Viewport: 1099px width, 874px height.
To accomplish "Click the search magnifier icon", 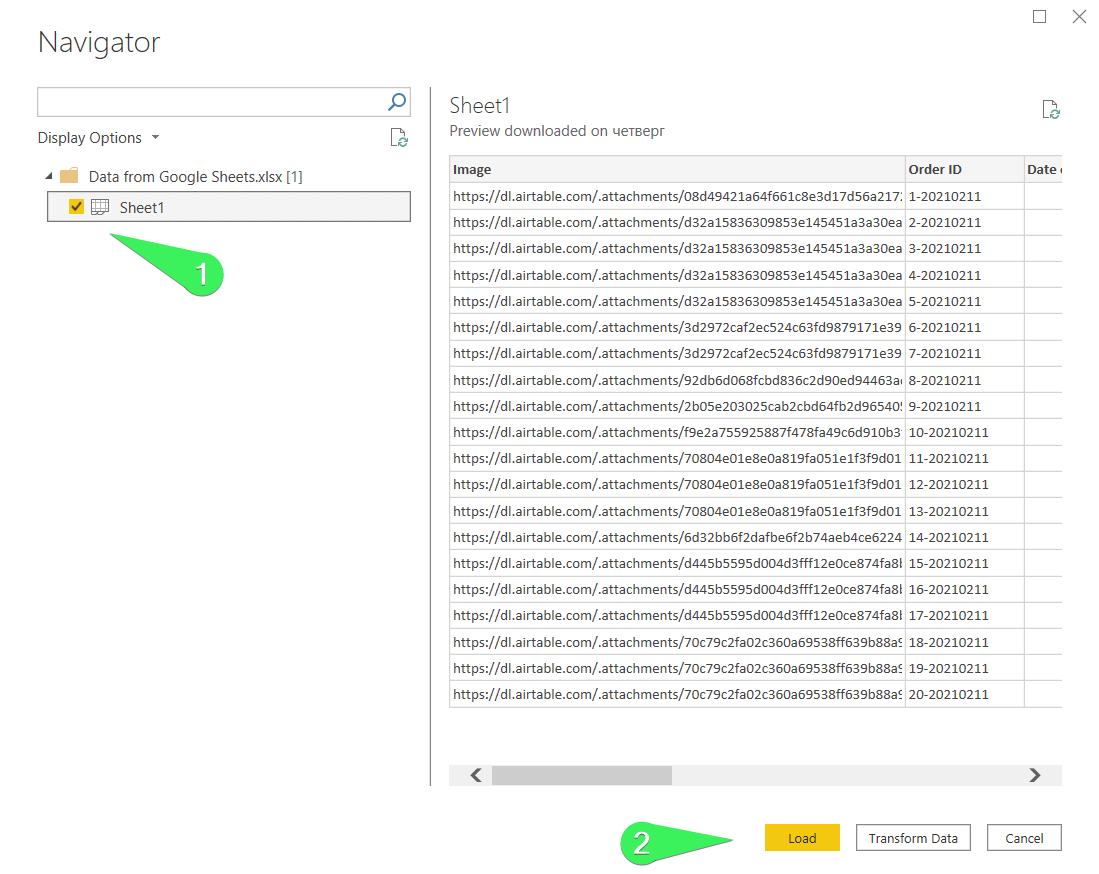I will [397, 102].
